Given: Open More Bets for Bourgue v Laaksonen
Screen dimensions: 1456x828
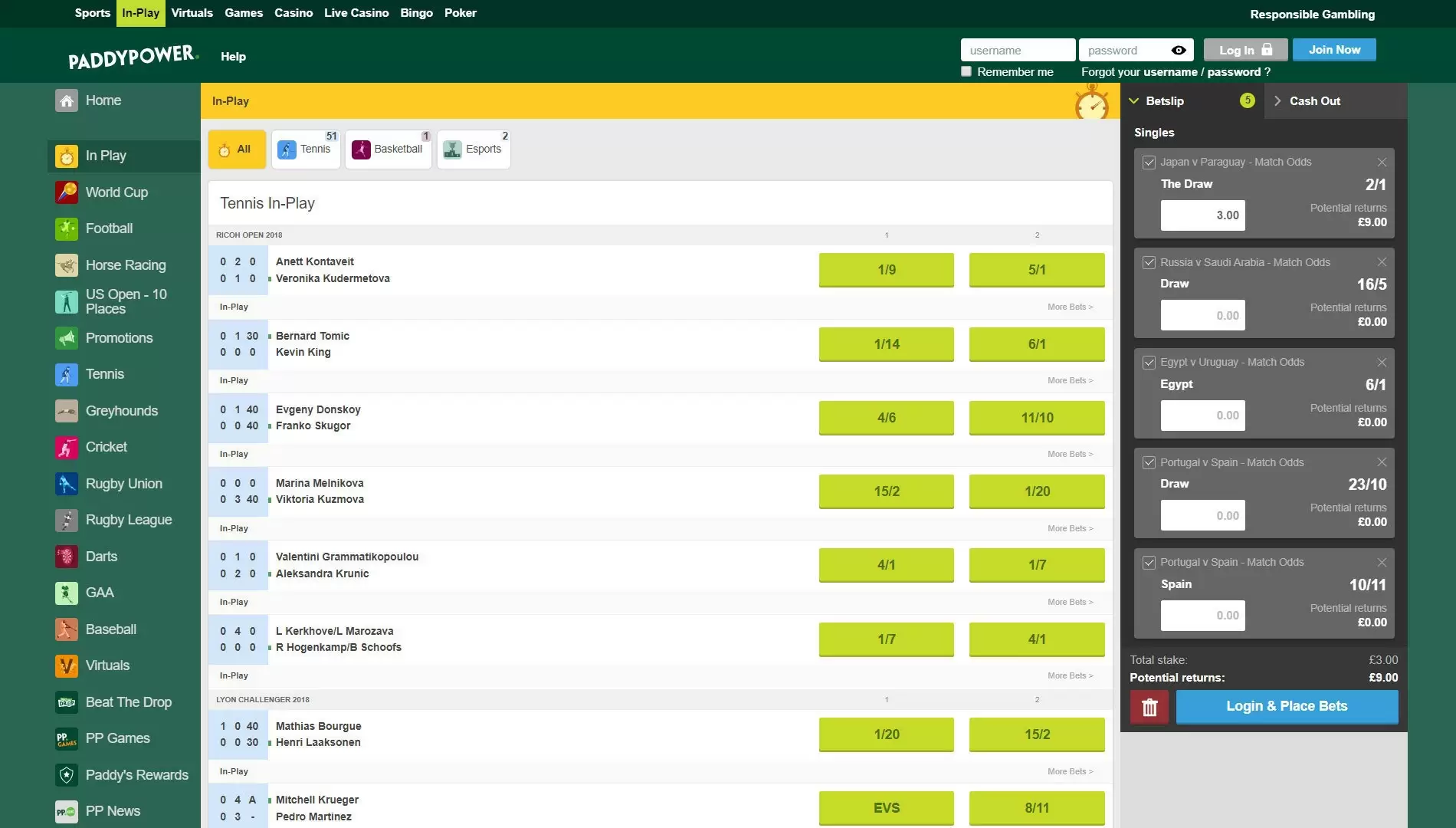Looking at the screenshot, I should tap(1070, 771).
